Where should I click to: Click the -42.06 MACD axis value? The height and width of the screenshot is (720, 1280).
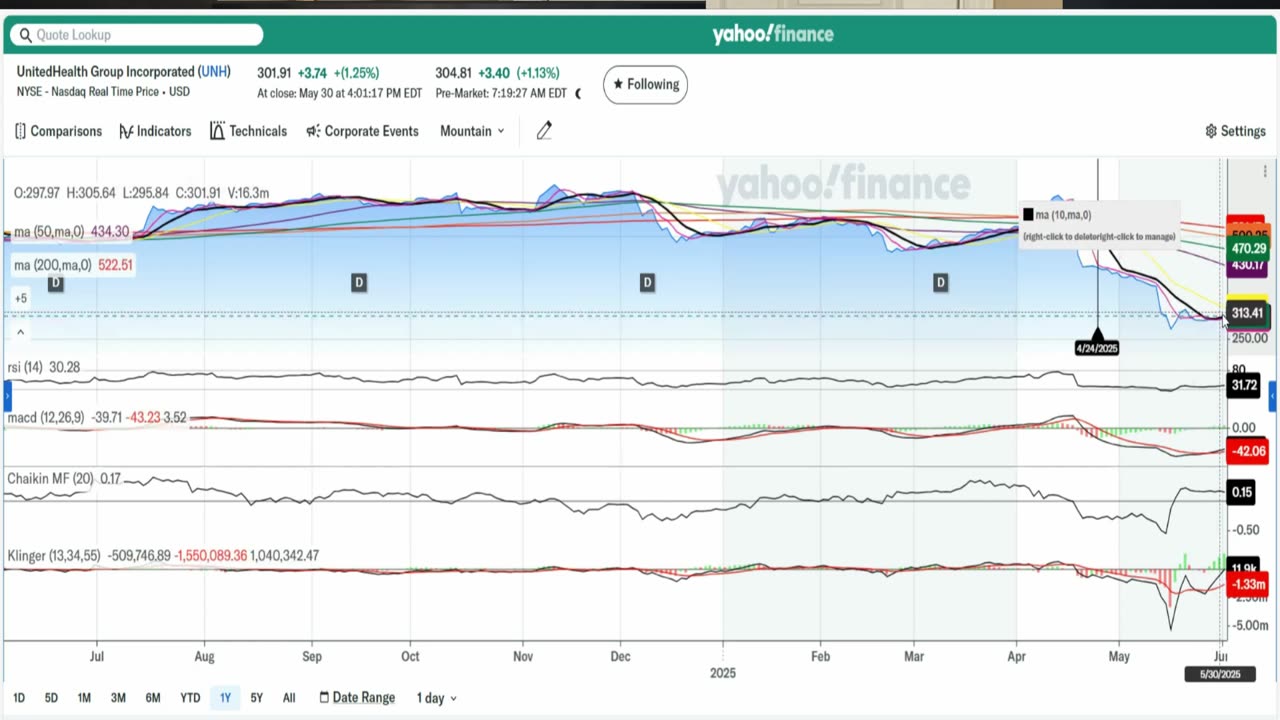click(1249, 451)
